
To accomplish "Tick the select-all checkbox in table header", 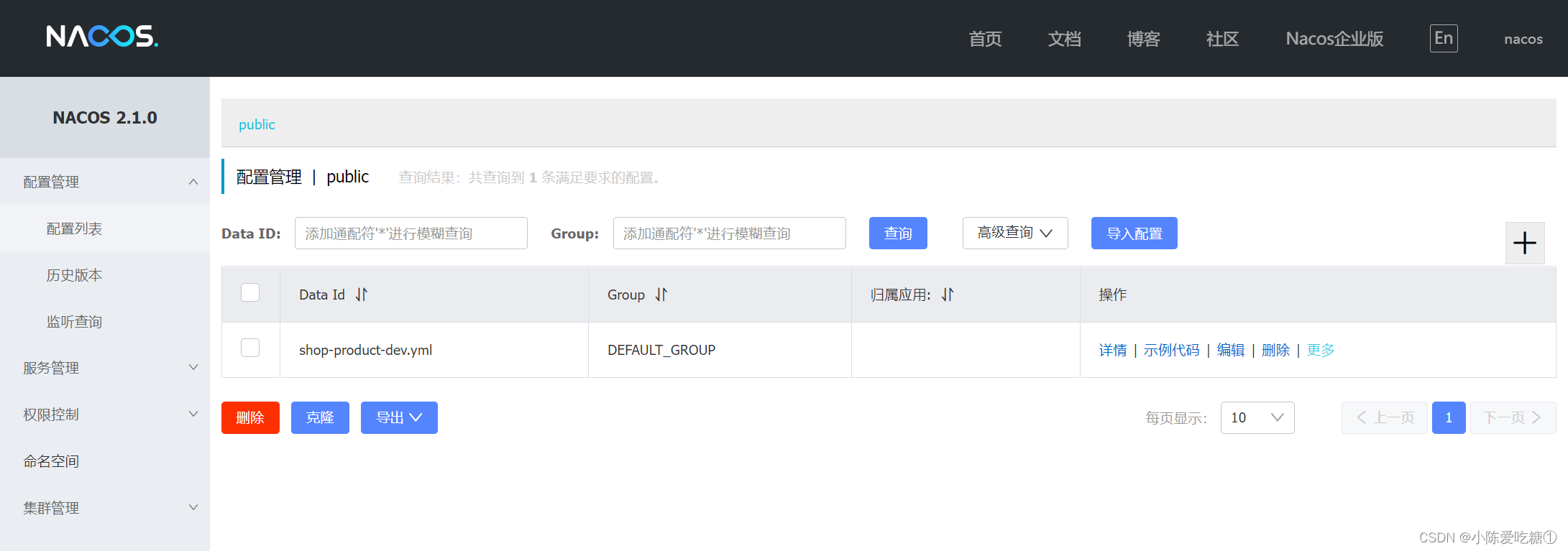I will pyautogui.click(x=250, y=293).
